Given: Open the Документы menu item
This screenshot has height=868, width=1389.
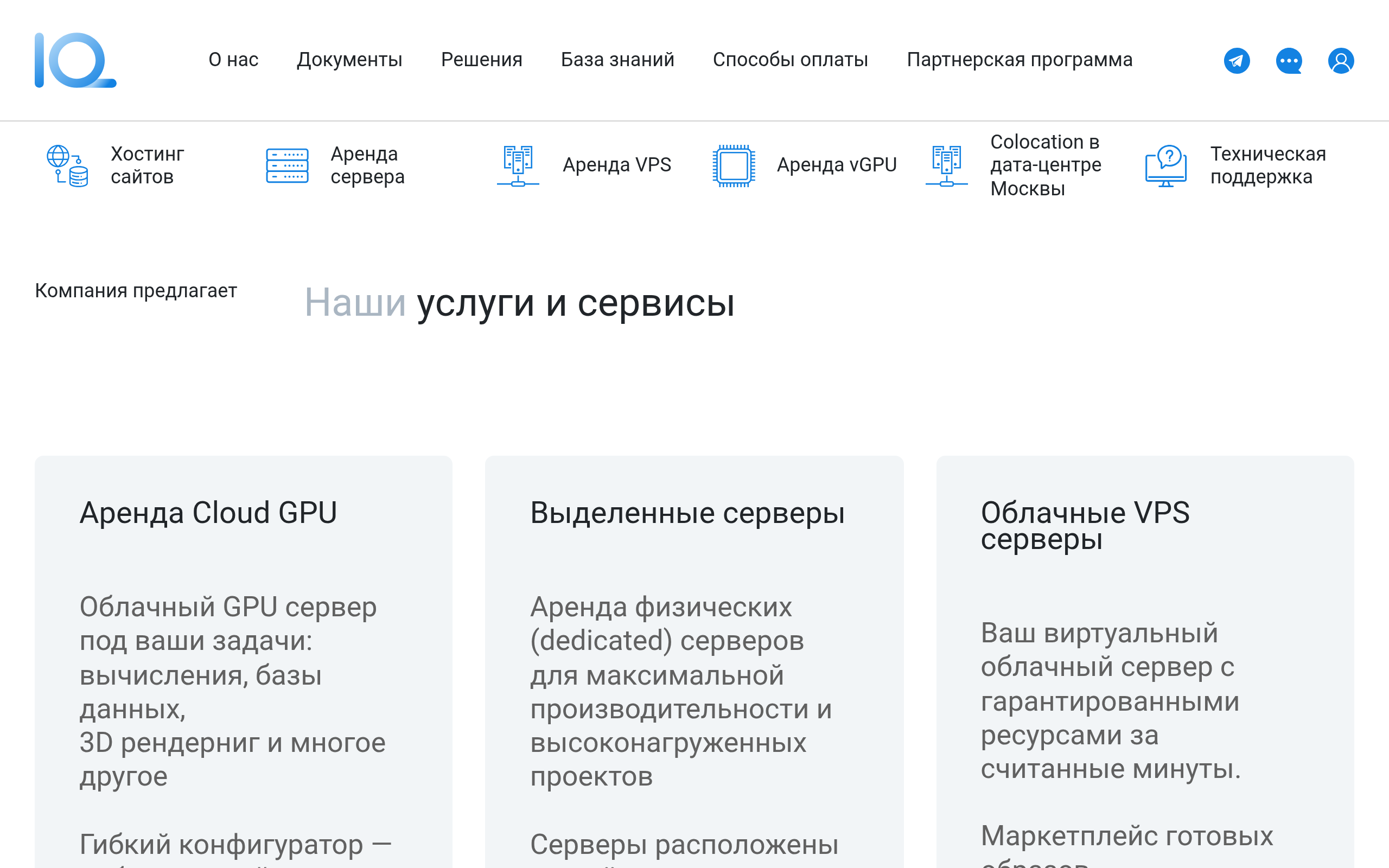Looking at the screenshot, I should pyautogui.click(x=349, y=60).
